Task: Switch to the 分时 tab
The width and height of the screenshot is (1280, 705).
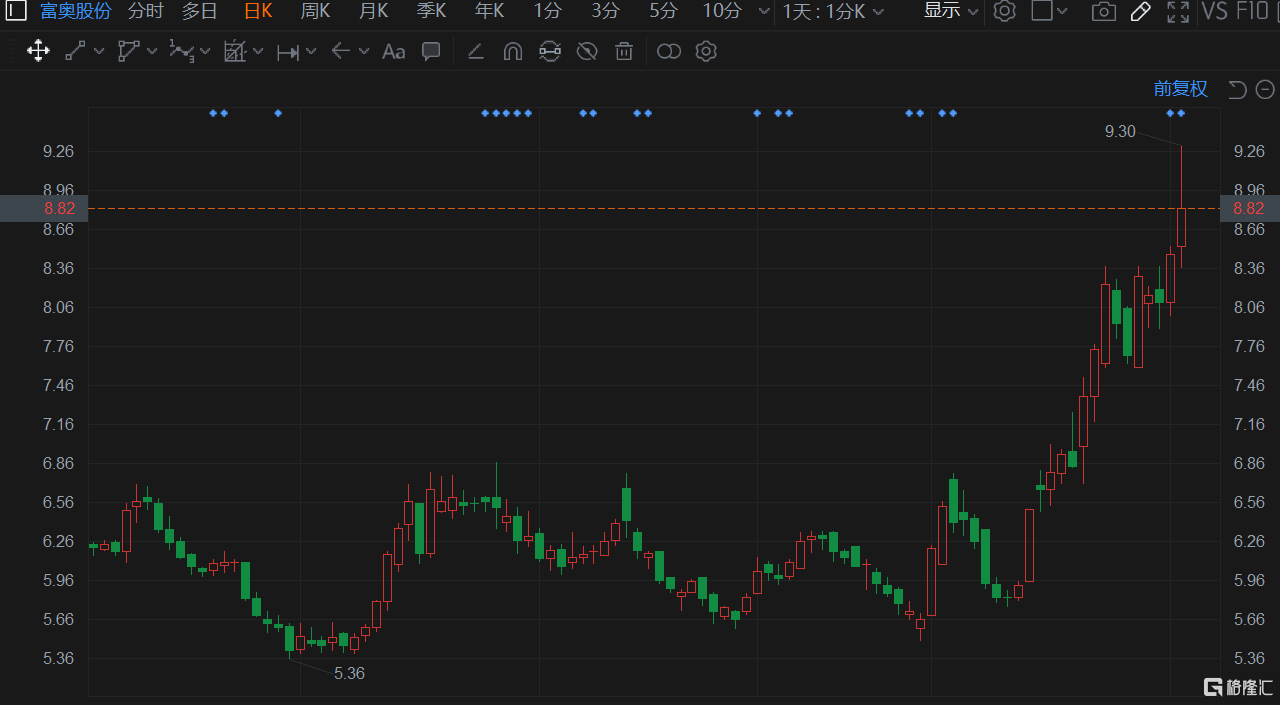Action: coord(146,11)
